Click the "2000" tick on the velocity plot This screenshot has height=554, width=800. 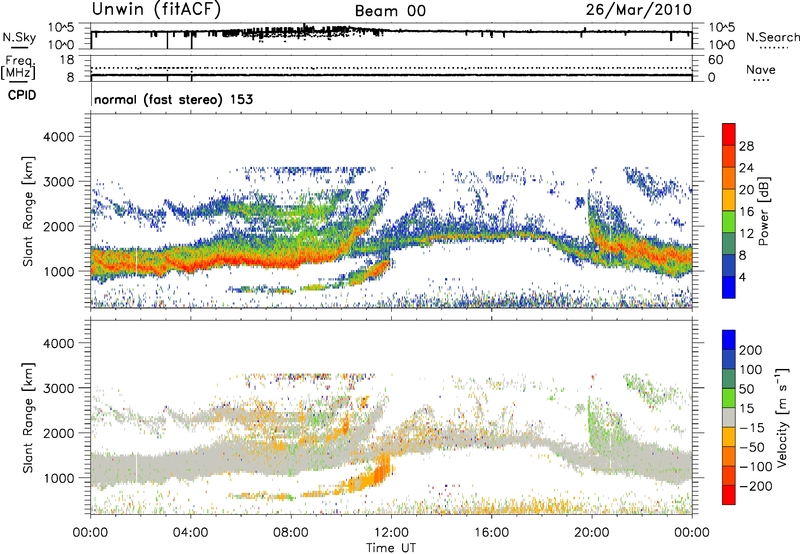click(58, 433)
